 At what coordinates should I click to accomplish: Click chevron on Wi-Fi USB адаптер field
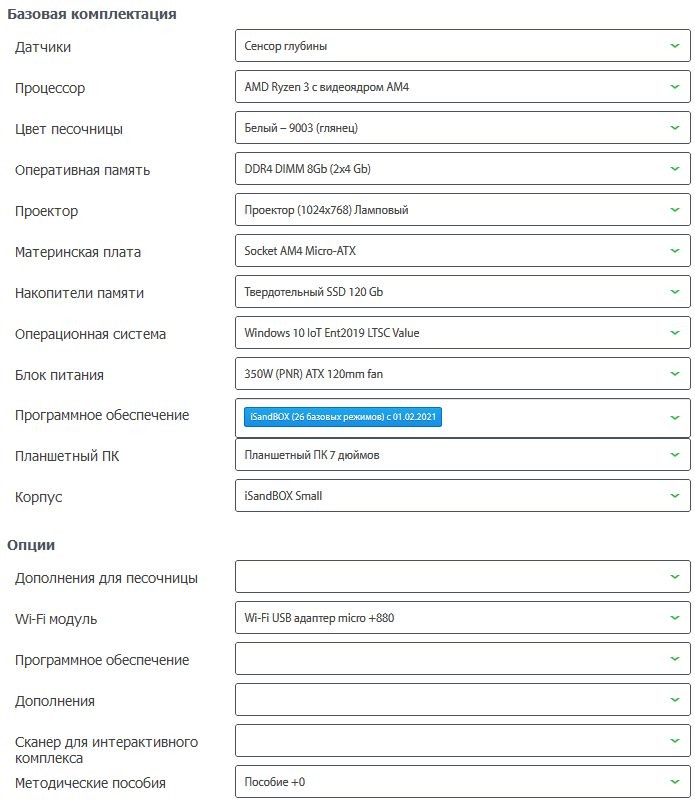[675, 618]
